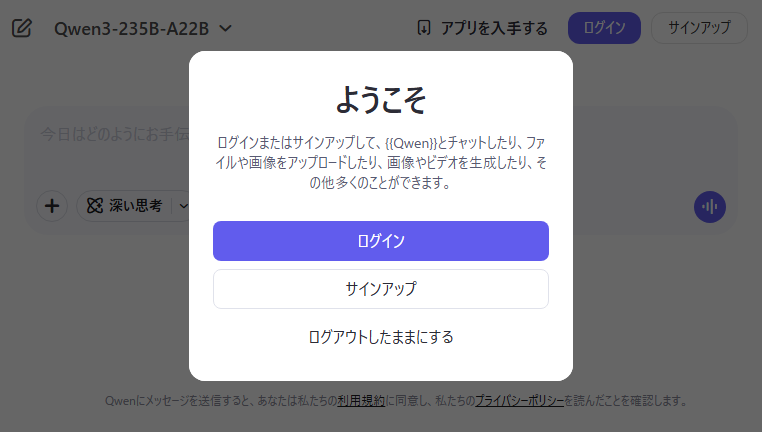Screen dimensions: 762x432
Task: Click the deep thinking atom icon
Action: point(95,206)
